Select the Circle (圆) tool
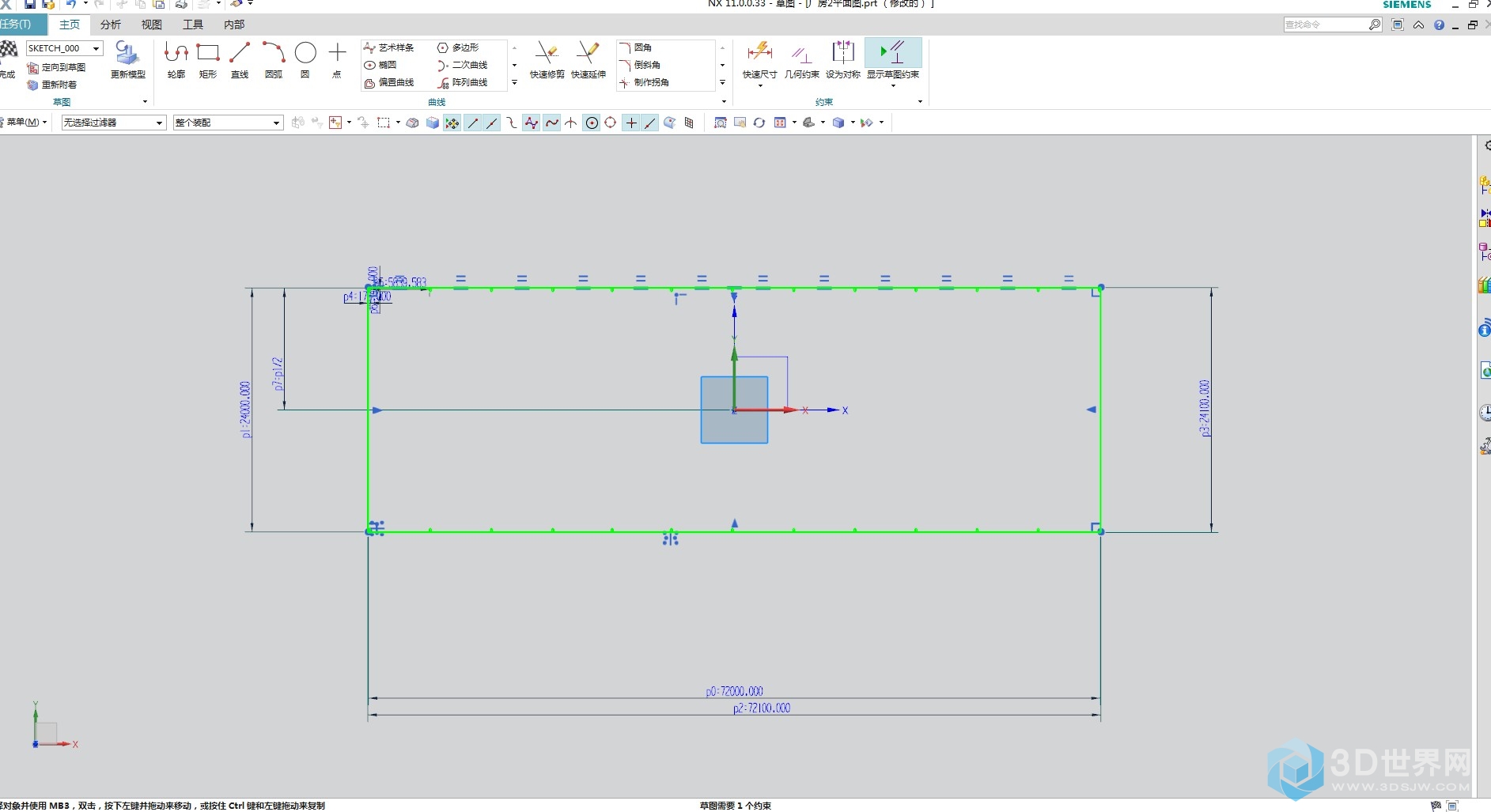This screenshot has width=1491, height=812. tap(305, 59)
